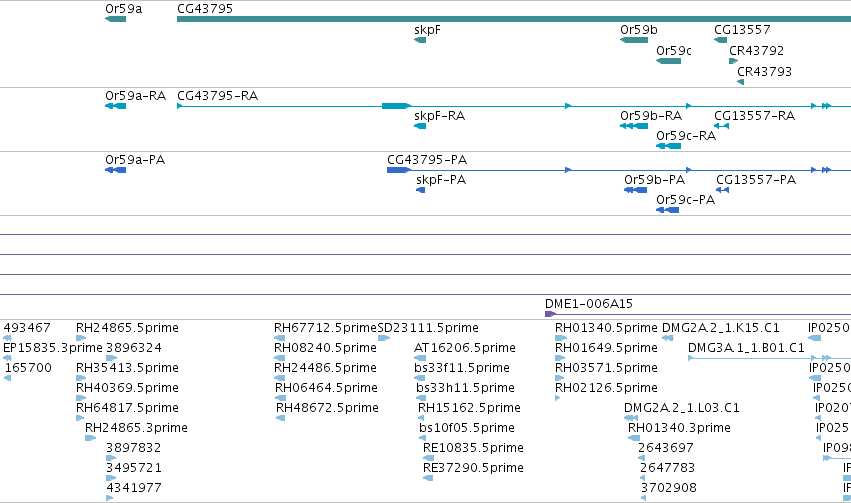Select the bs10f05.5prime EST label

(467, 428)
